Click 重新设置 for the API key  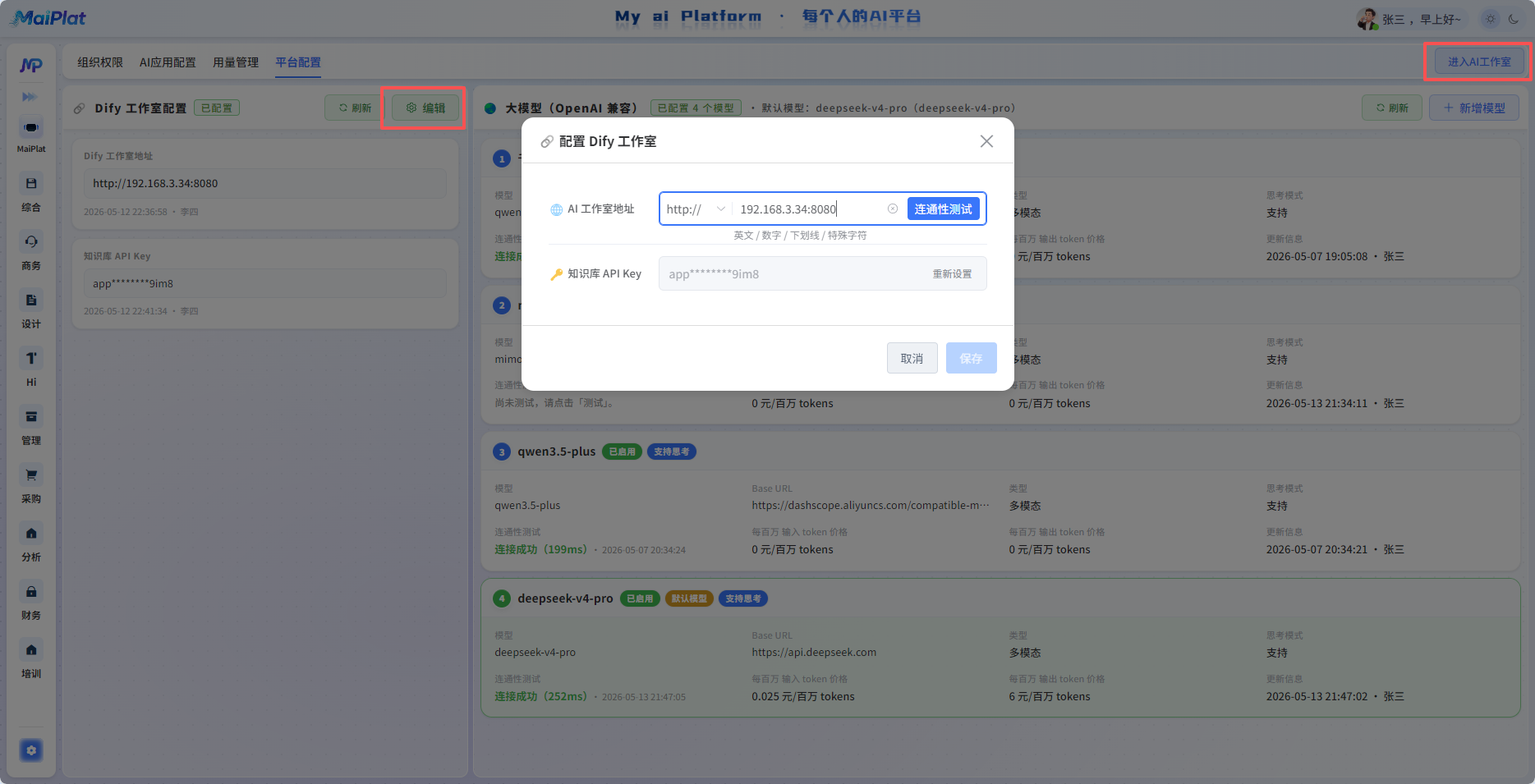(x=952, y=274)
